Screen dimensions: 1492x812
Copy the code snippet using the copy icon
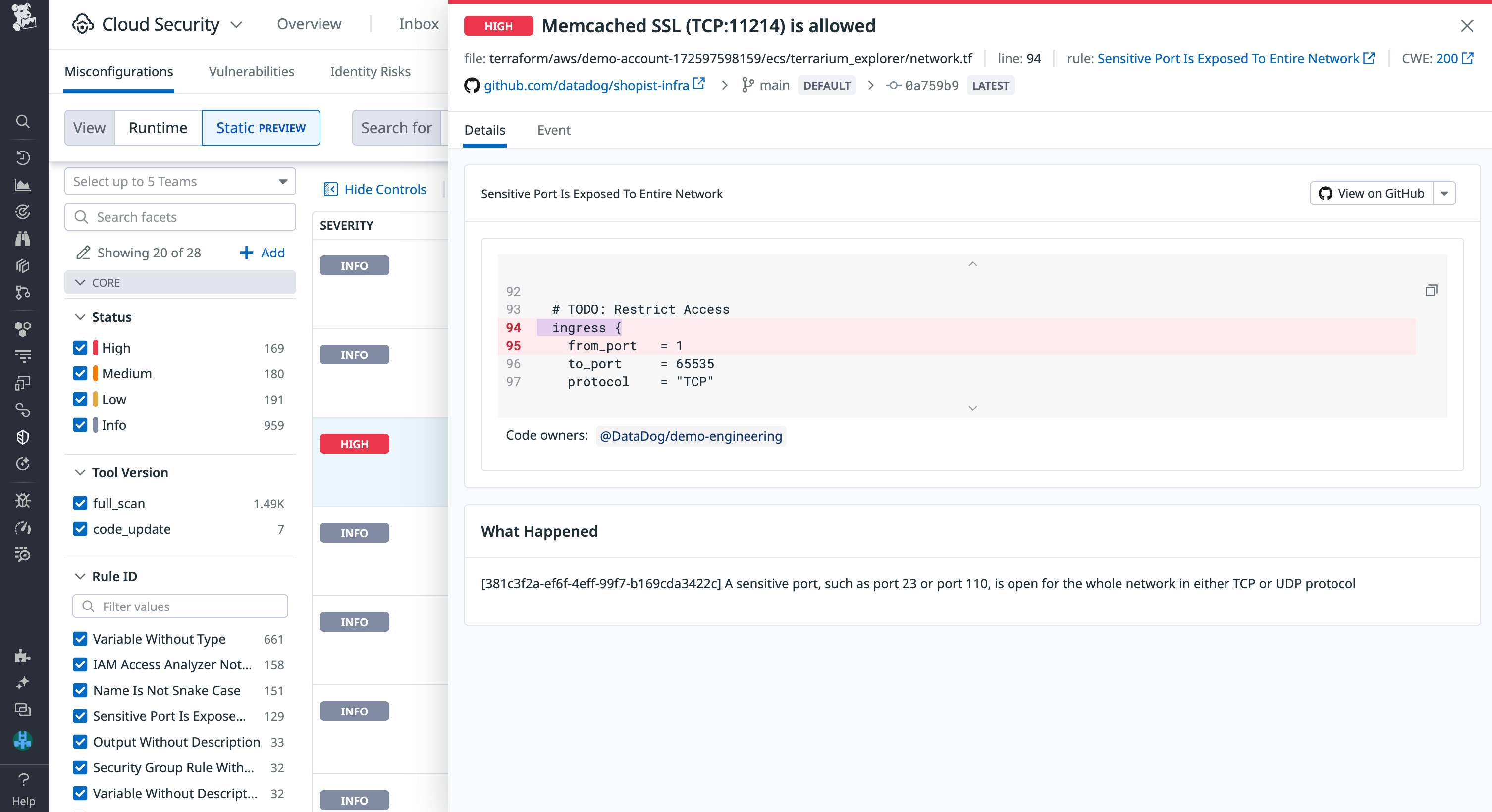(1431, 290)
